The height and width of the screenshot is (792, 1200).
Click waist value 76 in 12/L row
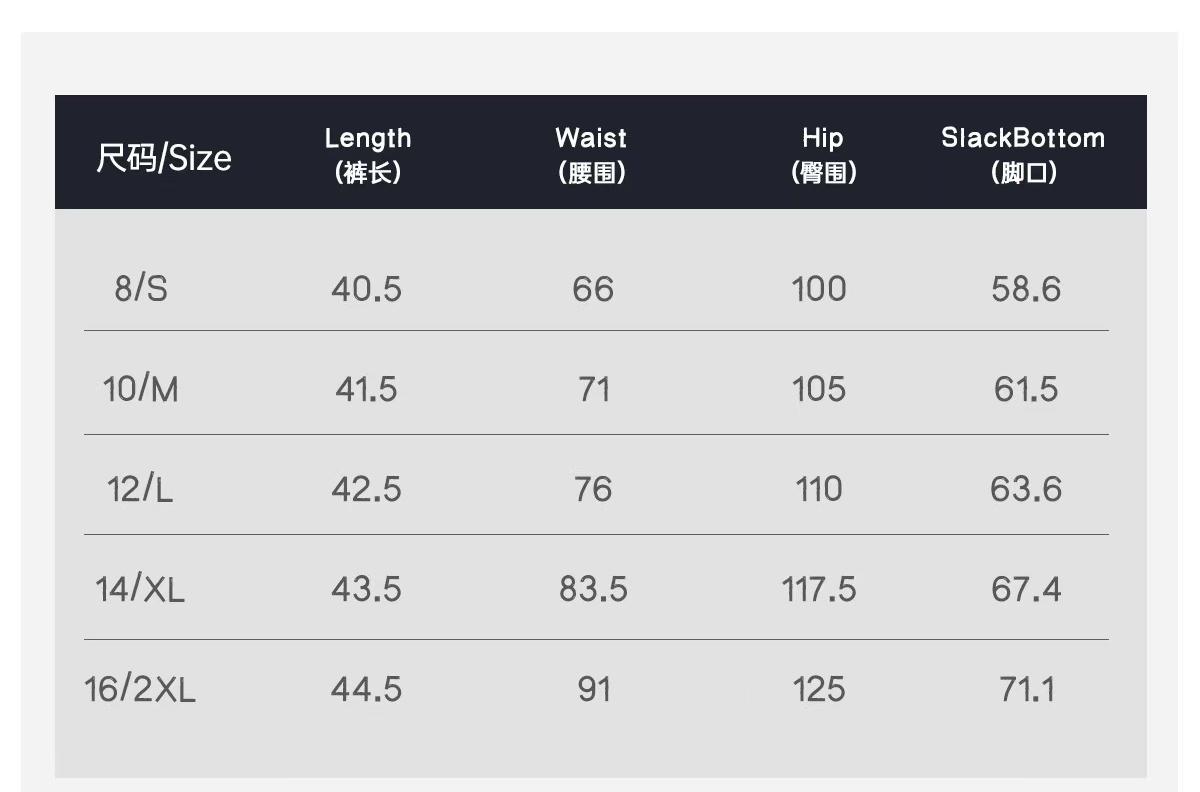[x=593, y=489]
